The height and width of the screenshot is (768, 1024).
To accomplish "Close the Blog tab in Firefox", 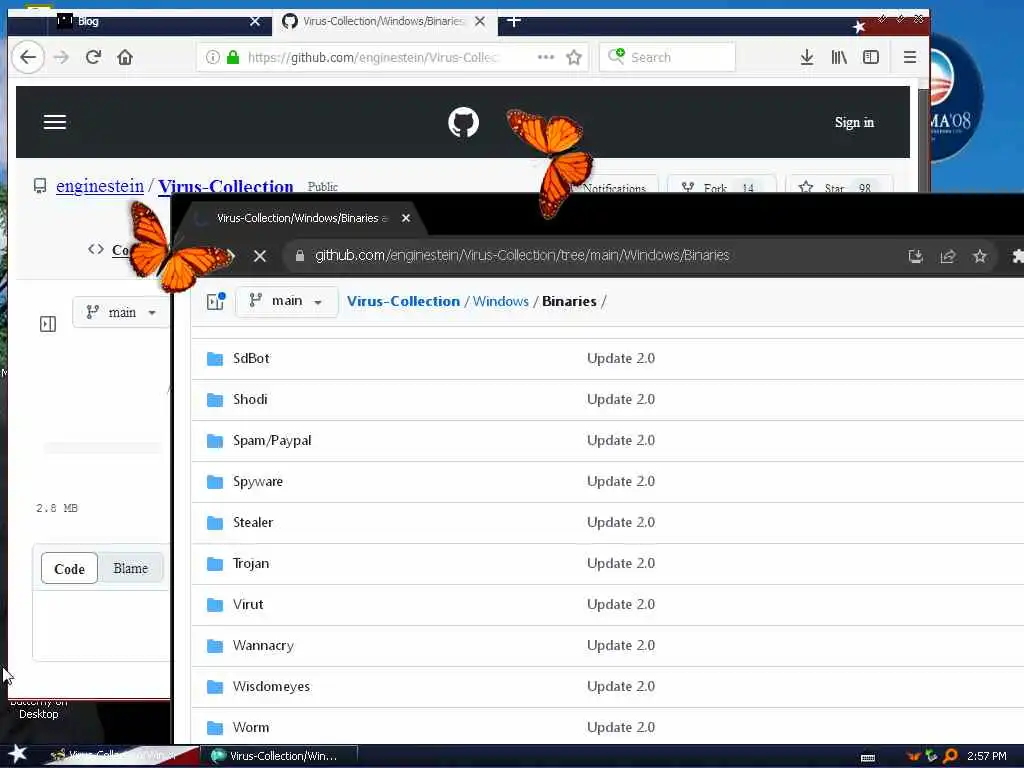I will coord(255,22).
